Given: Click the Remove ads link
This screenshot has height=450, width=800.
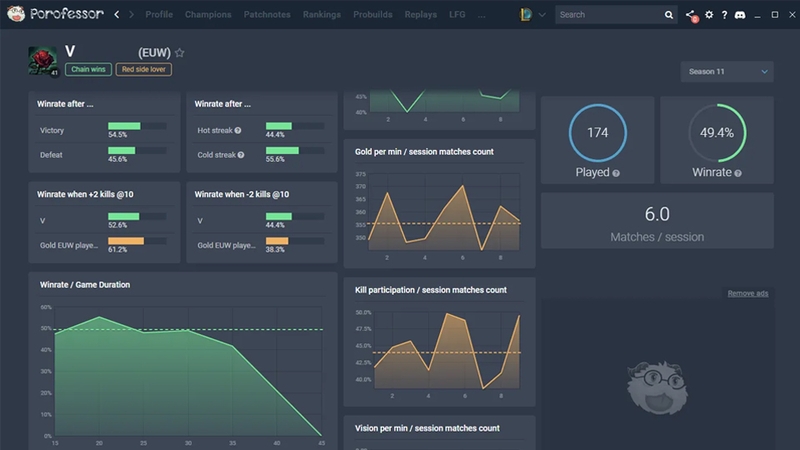Looking at the screenshot, I should pyautogui.click(x=747, y=293).
